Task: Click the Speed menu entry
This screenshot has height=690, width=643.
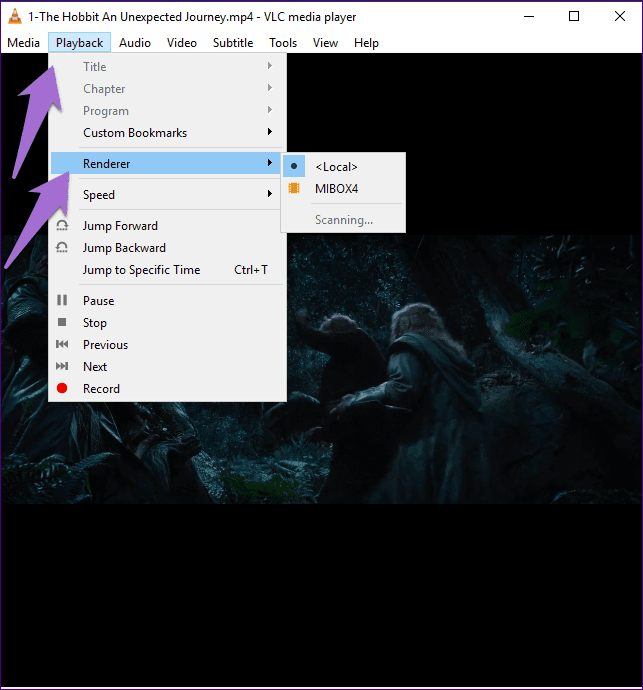Action: point(167,195)
